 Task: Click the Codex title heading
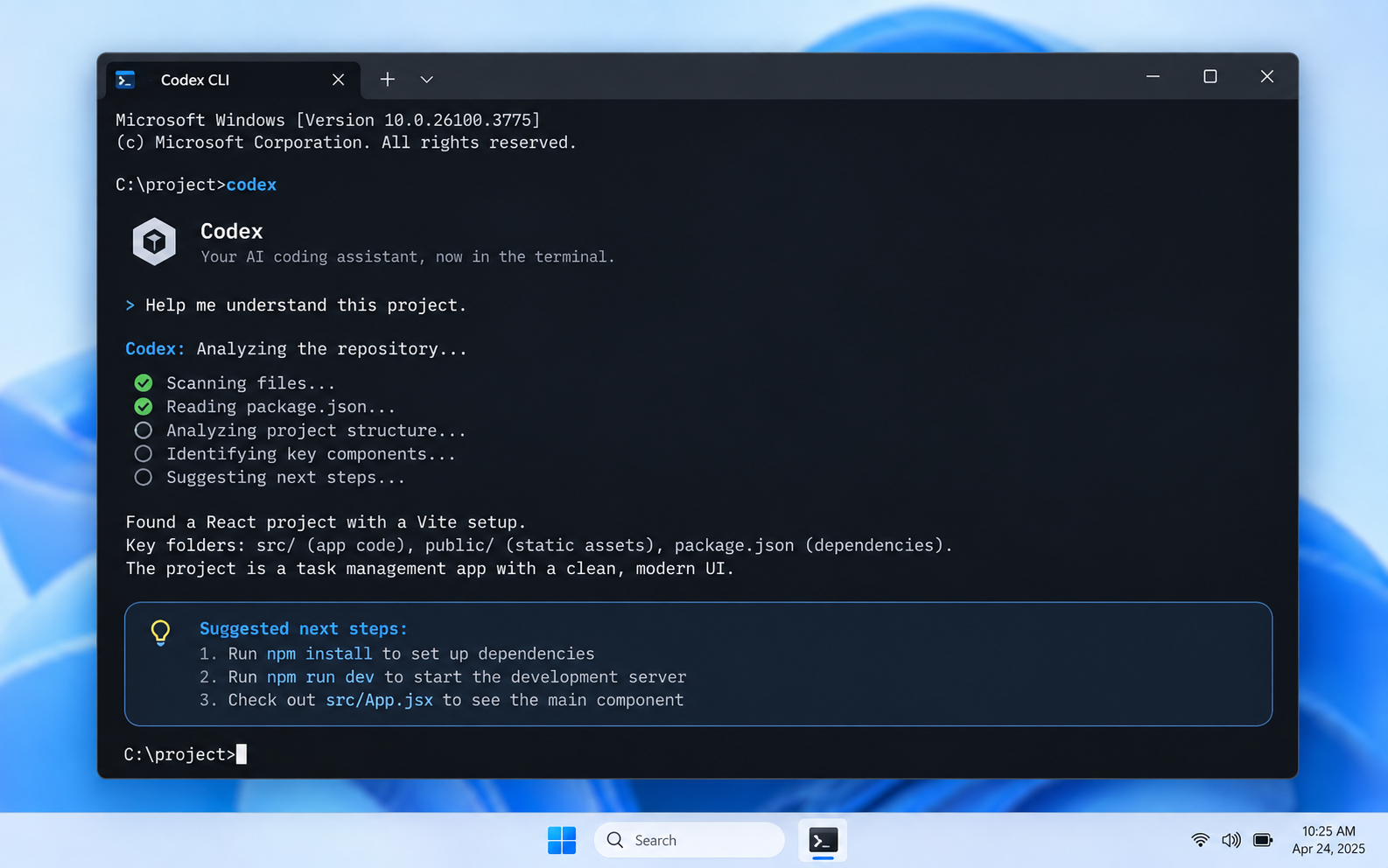click(232, 231)
